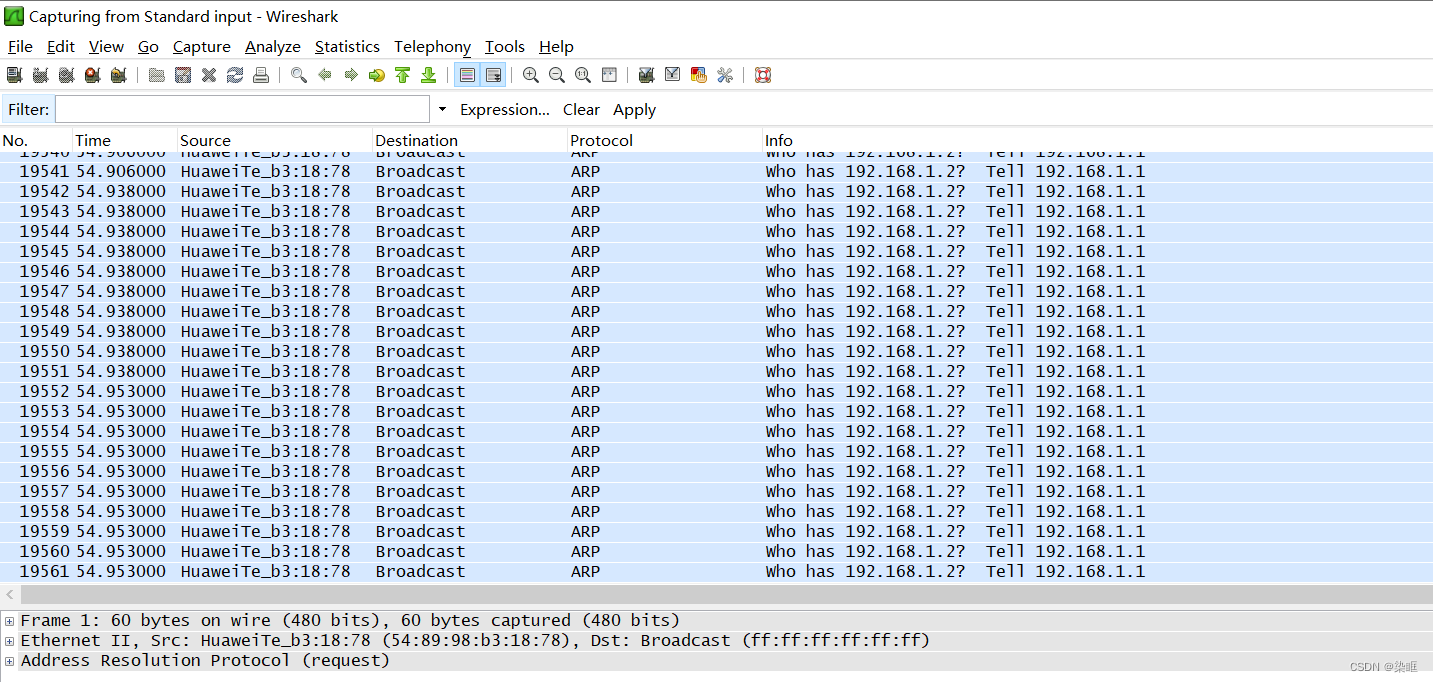
Task: Sort by the Source column header
Action: pyautogui.click(x=275, y=140)
